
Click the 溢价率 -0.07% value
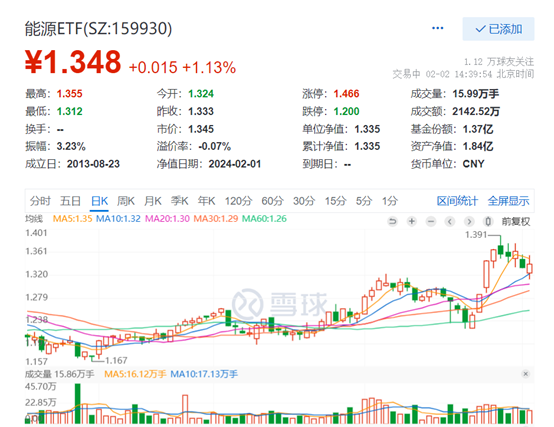pyautogui.click(x=214, y=146)
